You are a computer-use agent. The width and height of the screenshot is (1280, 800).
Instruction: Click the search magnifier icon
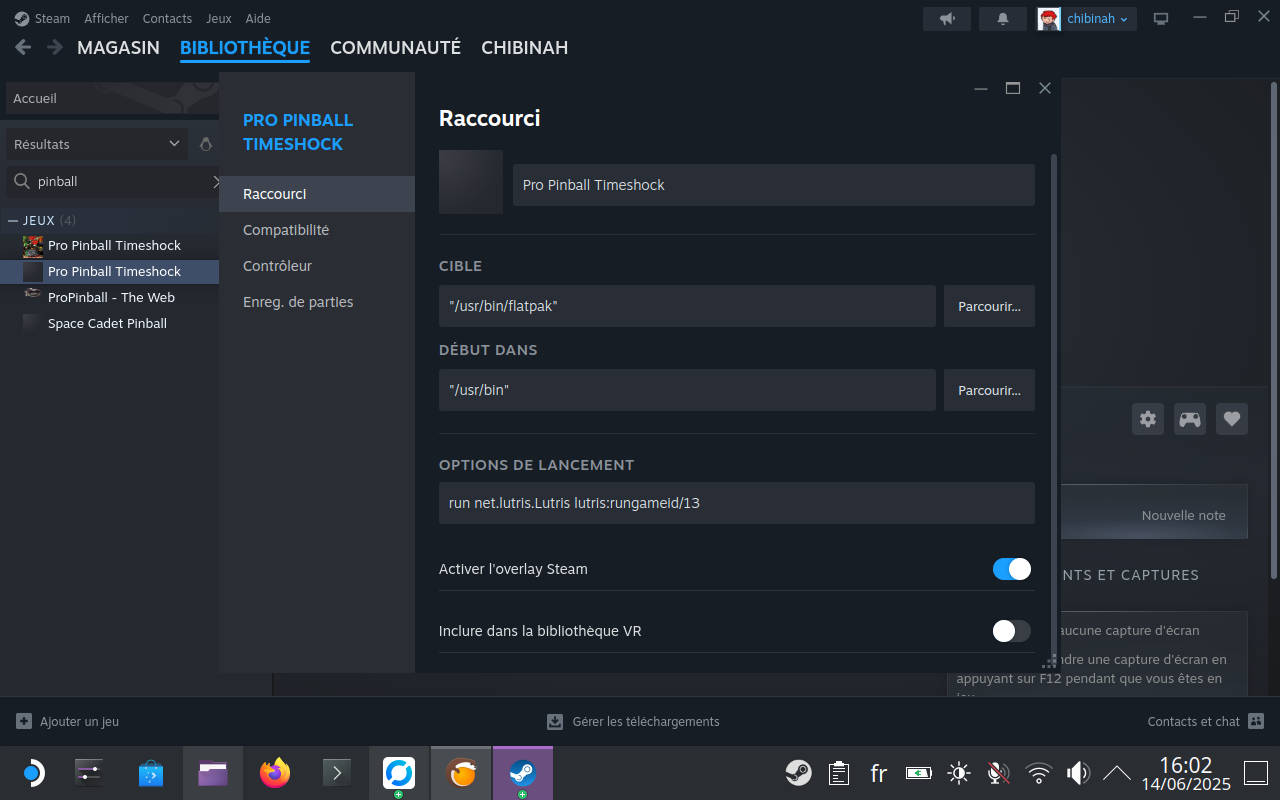point(21,181)
